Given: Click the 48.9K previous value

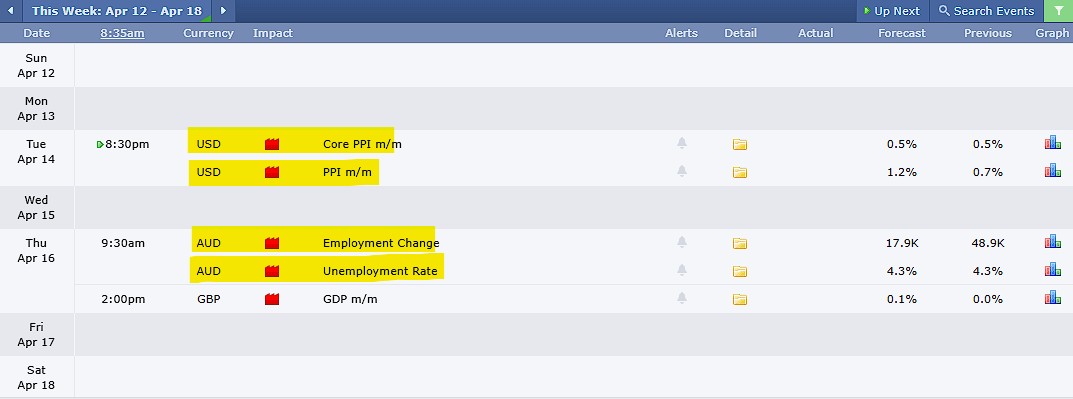Looking at the screenshot, I should [987, 244].
